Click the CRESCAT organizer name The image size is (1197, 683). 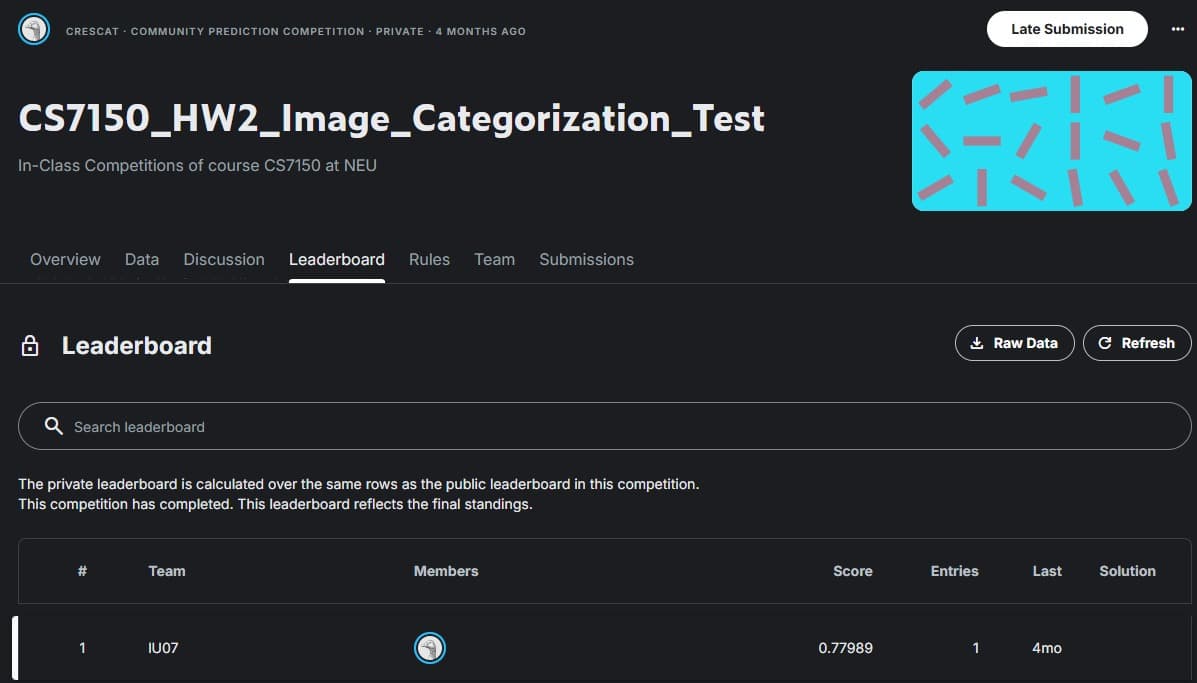[92, 31]
